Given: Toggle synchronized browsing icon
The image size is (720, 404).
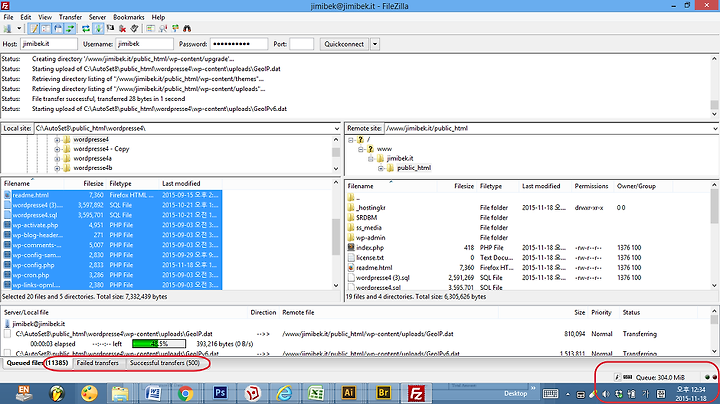Looking at the screenshot, I should (x=175, y=28).
